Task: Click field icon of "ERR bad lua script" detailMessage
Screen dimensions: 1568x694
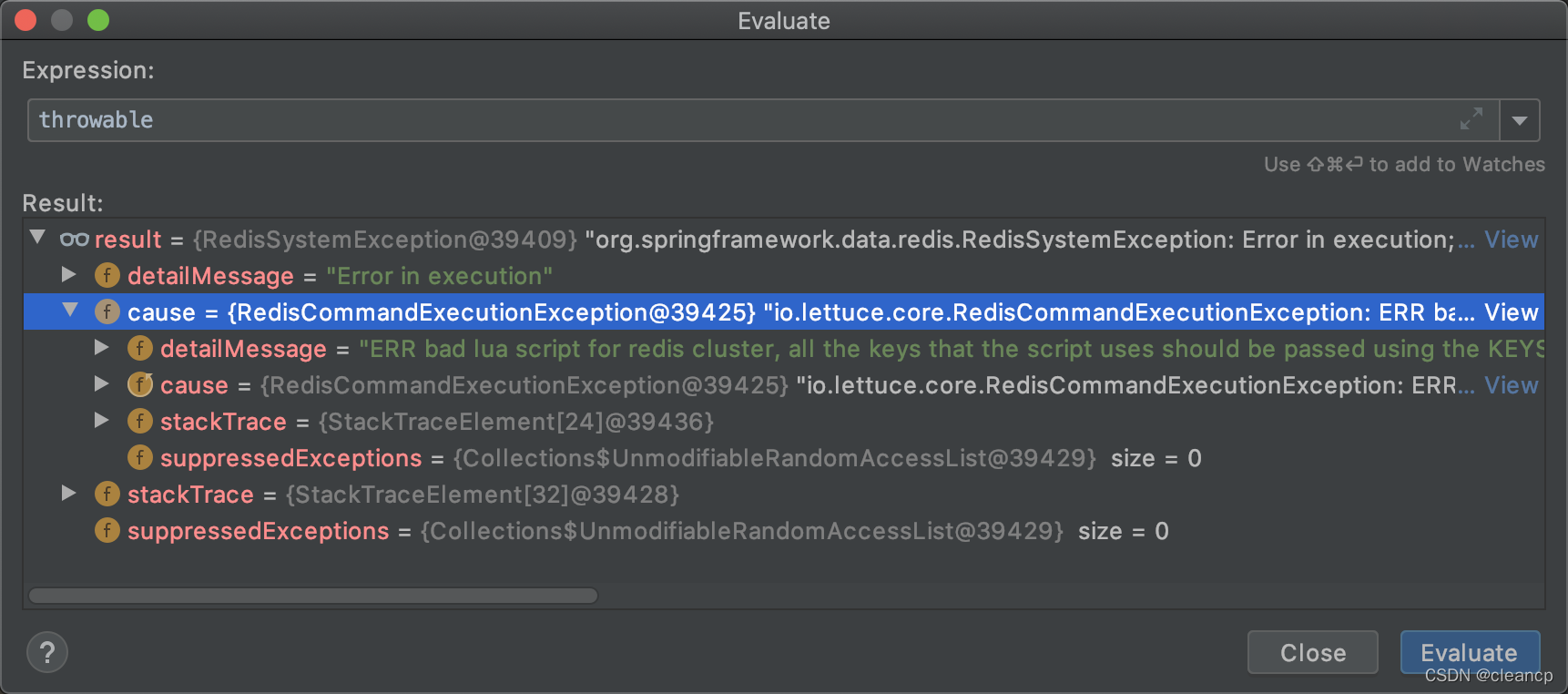Action: (x=140, y=348)
